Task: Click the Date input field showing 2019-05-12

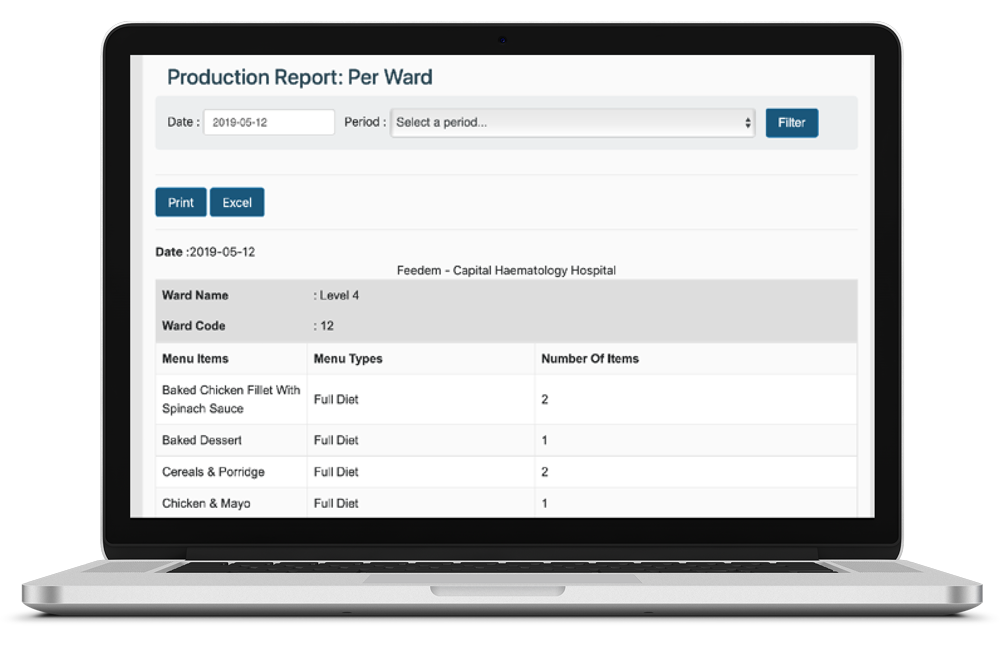Action: [x=268, y=122]
